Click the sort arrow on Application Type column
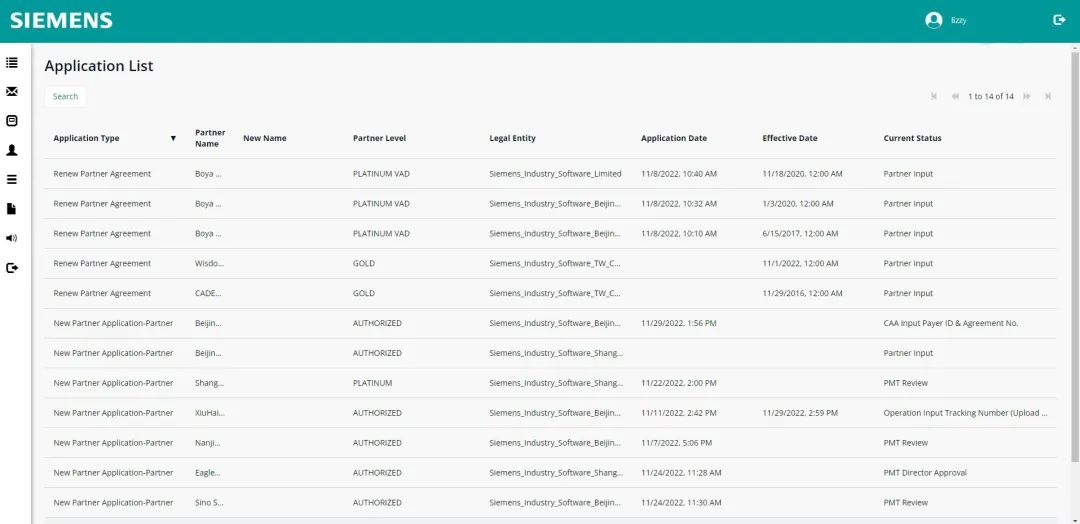 tap(173, 138)
